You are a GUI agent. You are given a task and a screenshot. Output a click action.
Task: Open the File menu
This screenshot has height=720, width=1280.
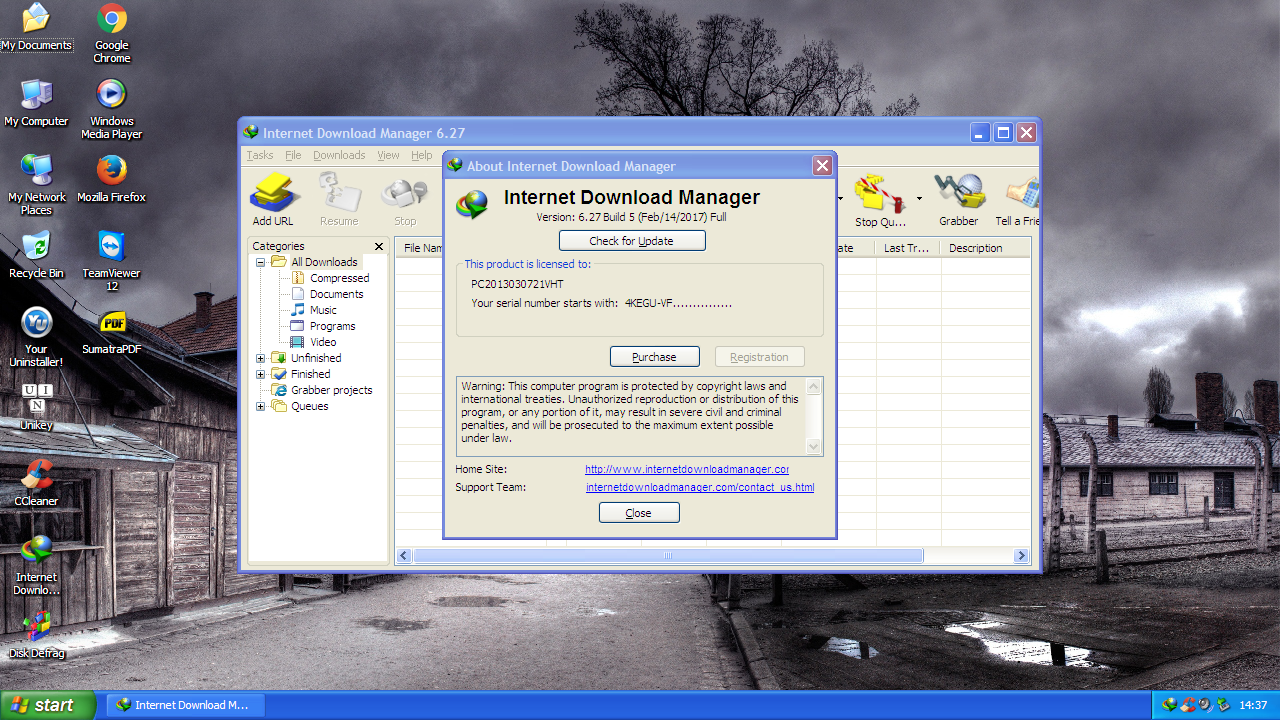click(x=293, y=155)
